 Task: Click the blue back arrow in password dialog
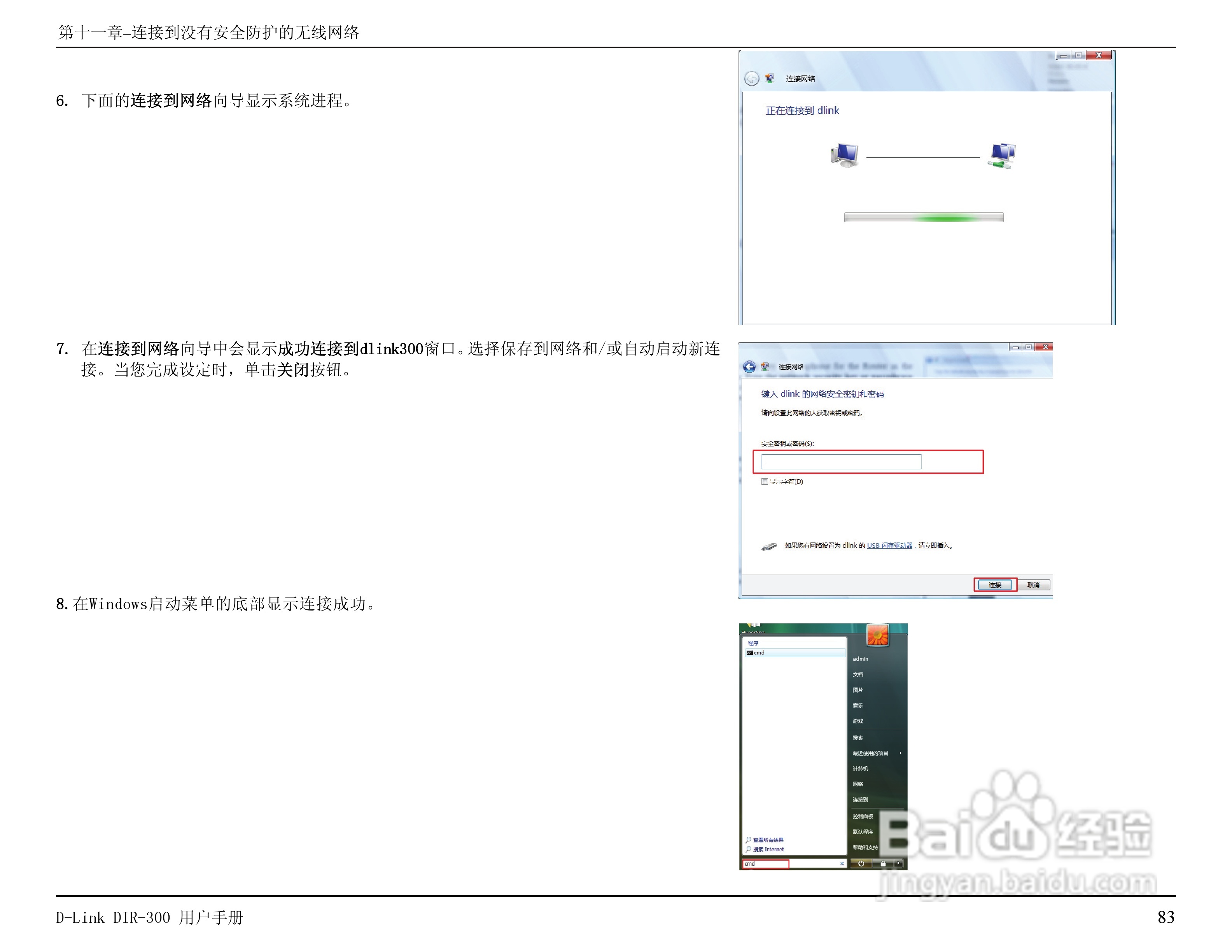pos(749,367)
